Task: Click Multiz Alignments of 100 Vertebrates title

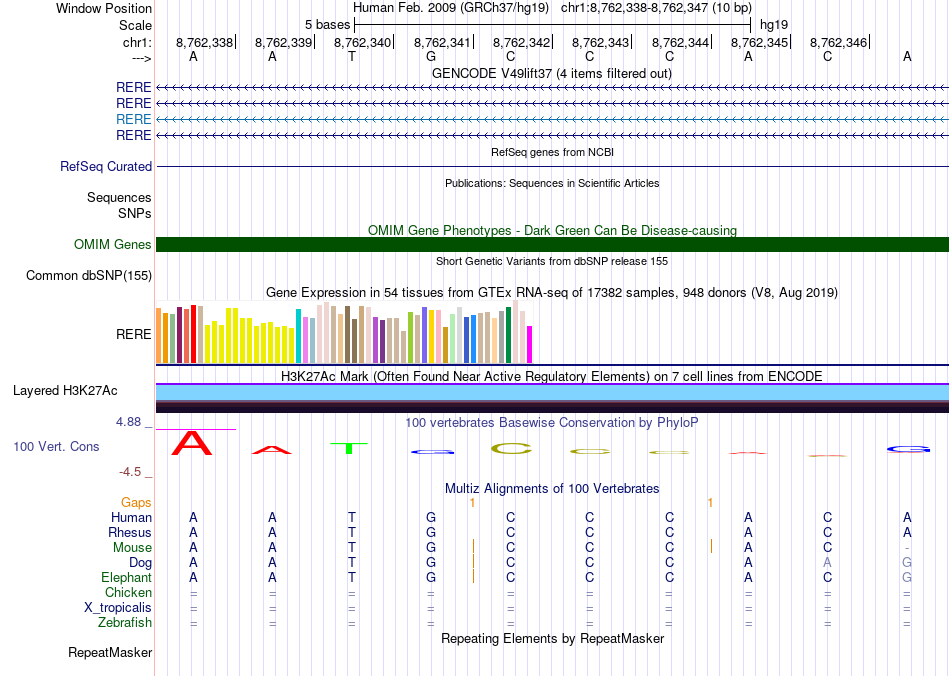Action: (x=552, y=488)
